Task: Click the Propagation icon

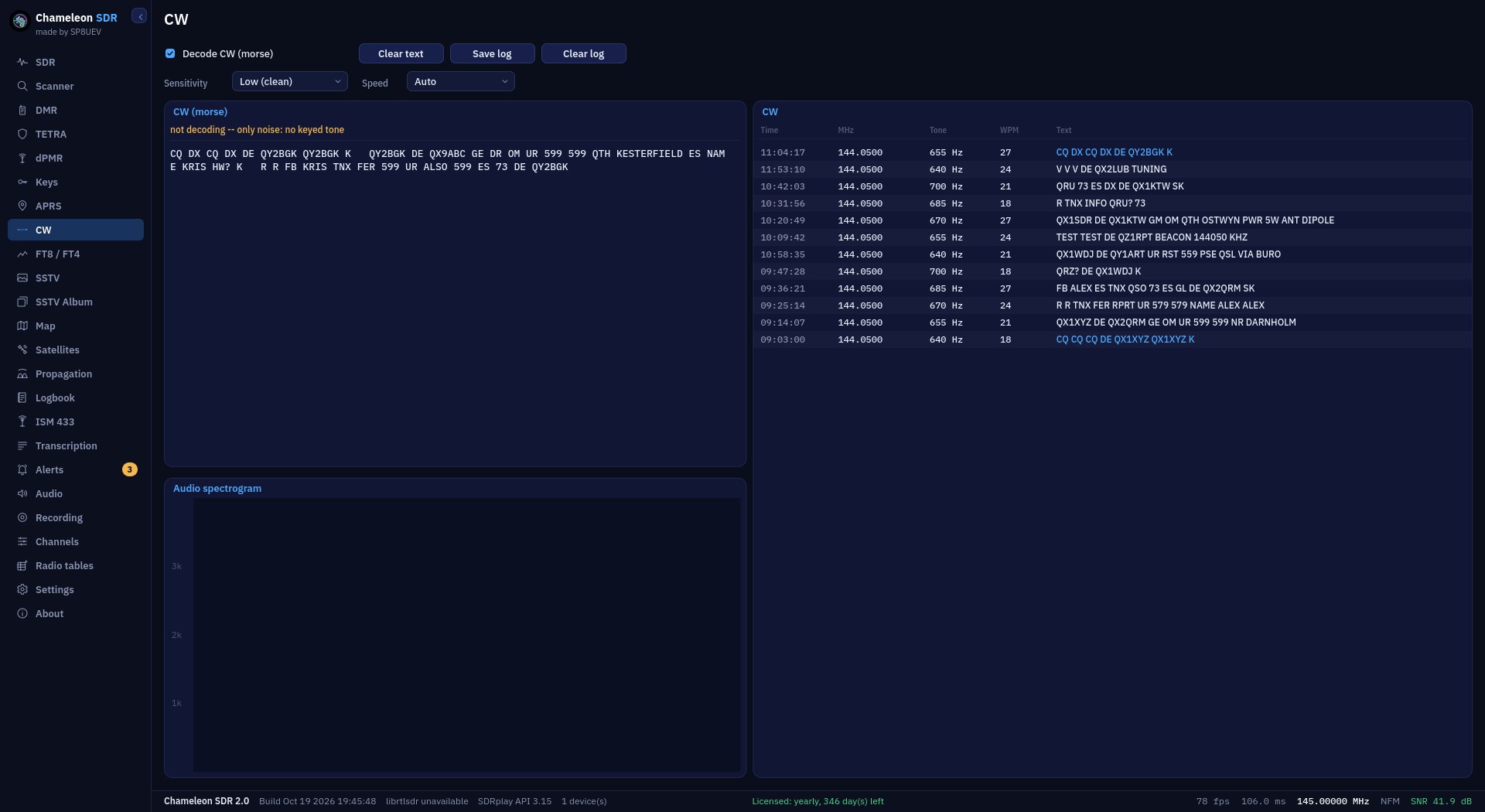Action: point(22,374)
